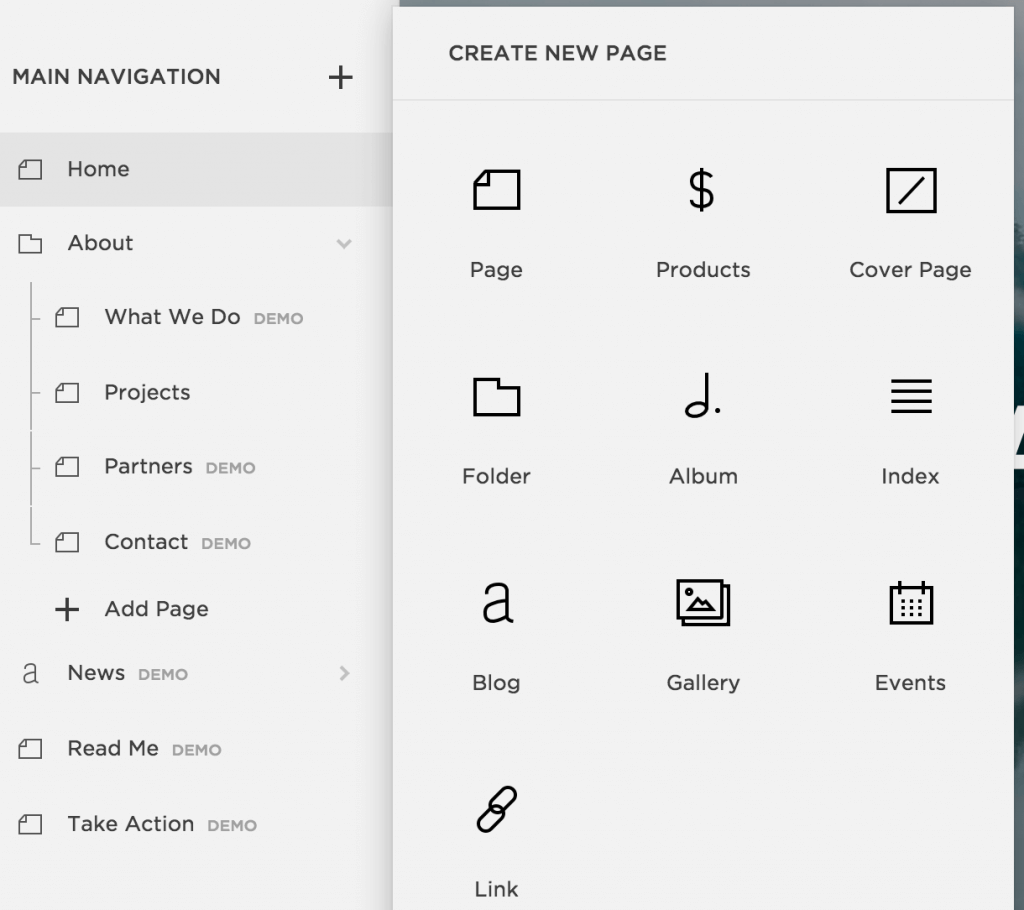Image resolution: width=1024 pixels, height=910 pixels.
Task: Choose the Album music note icon
Action: (x=702, y=395)
